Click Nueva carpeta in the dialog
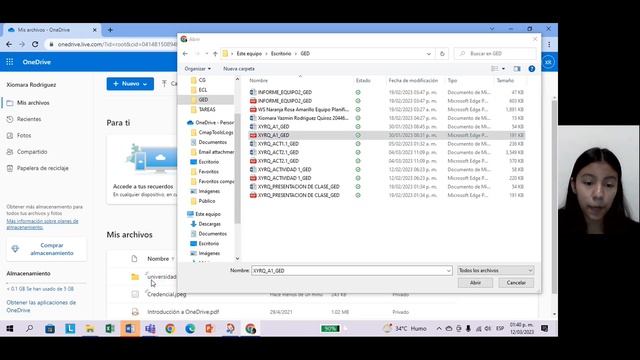640x360 pixels. pos(239,69)
